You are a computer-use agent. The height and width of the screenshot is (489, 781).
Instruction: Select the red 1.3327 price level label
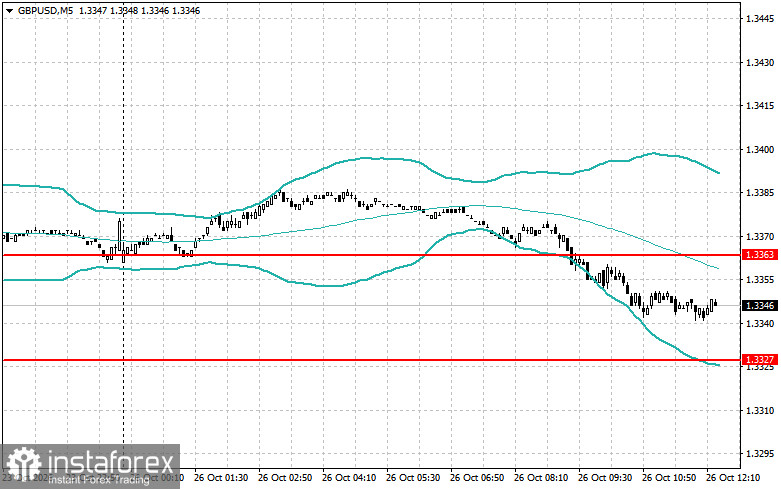[x=760, y=360]
